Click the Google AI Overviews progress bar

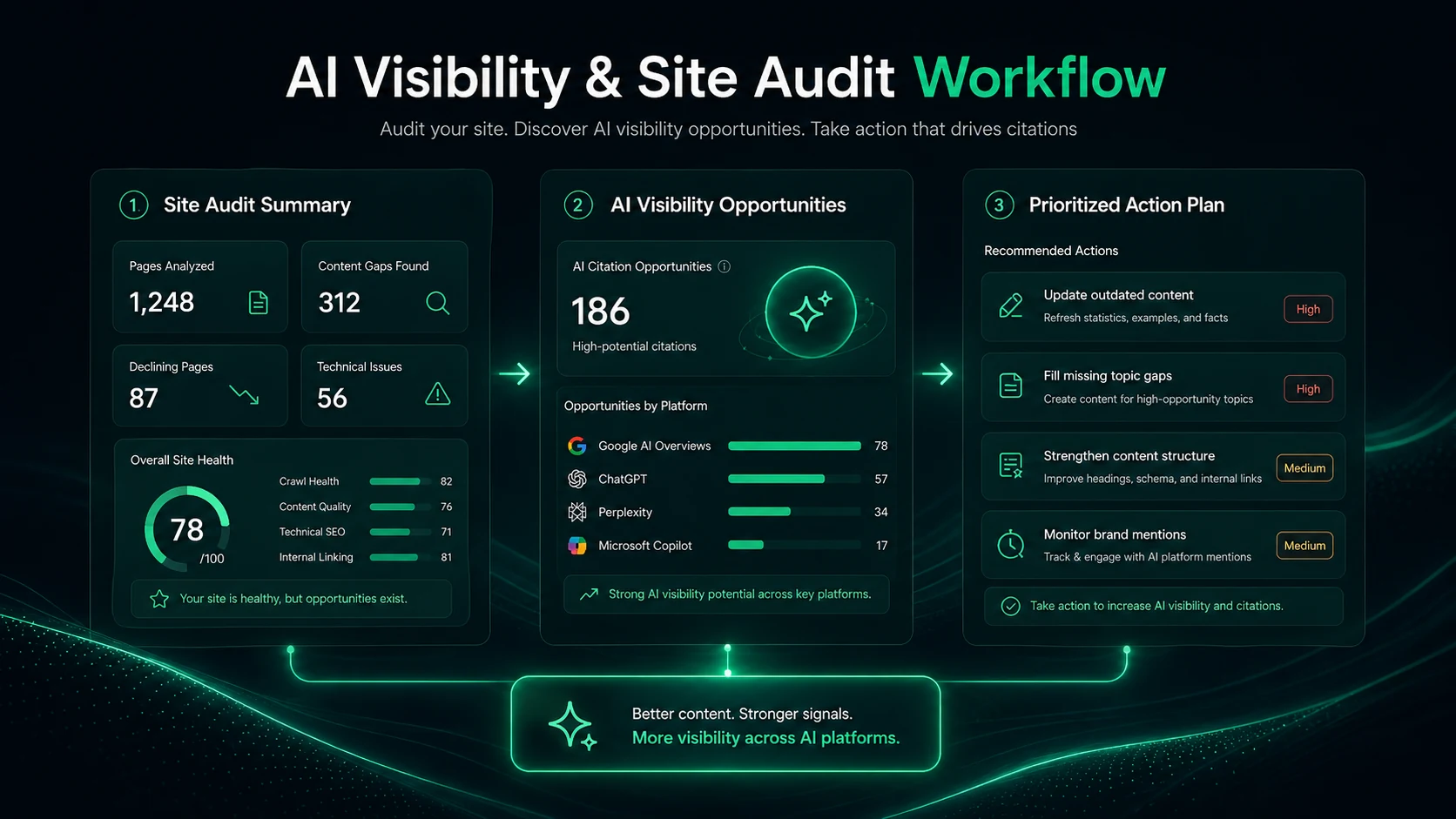(794, 446)
